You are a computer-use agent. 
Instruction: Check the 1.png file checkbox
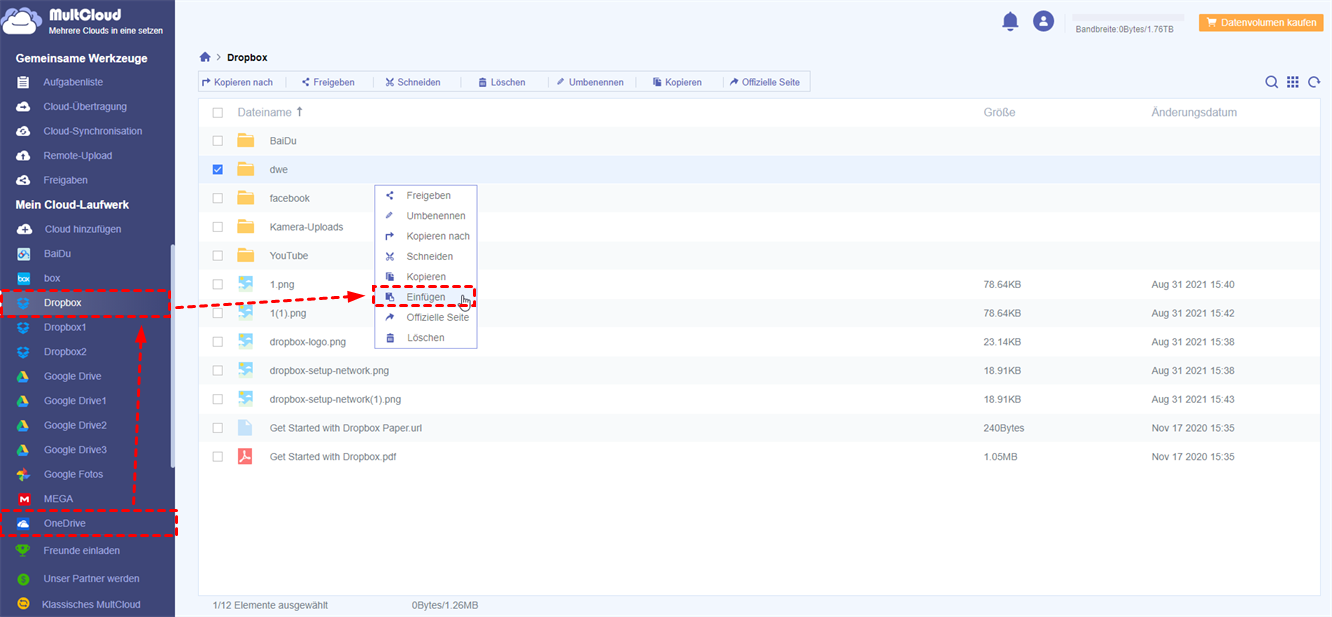point(218,284)
